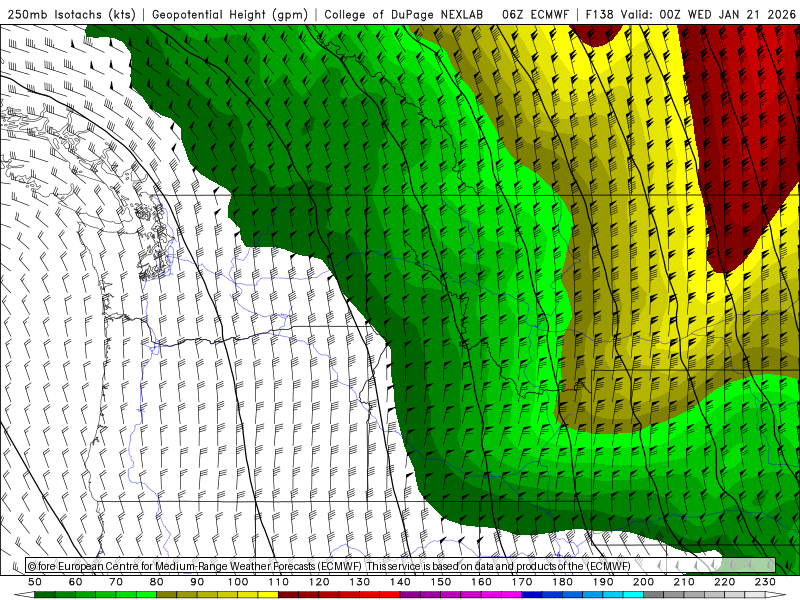The width and height of the screenshot is (800, 600).
Task: Click 'College of DuPage NEXLAB' header text
Action: click(x=404, y=15)
